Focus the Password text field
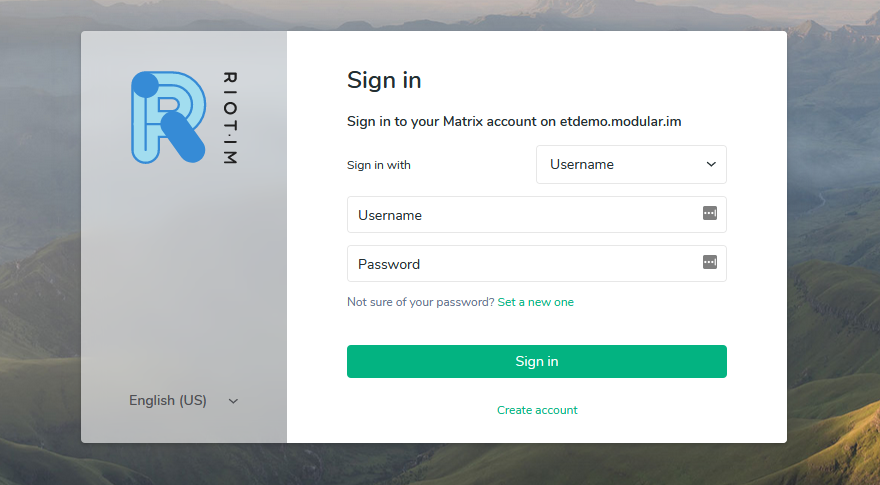Screen dimensions: 880x485 coord(520,264)
